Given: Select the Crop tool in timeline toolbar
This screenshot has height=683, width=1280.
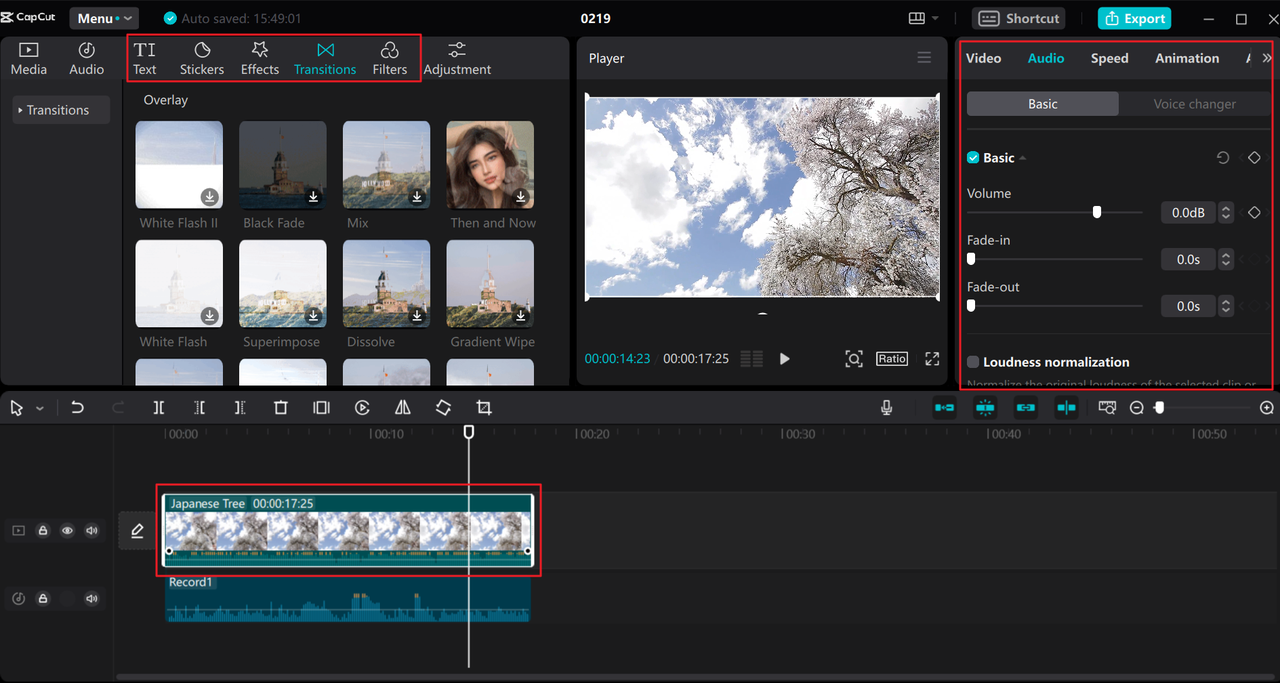Looking at the screenshot, I should [484, 408].
